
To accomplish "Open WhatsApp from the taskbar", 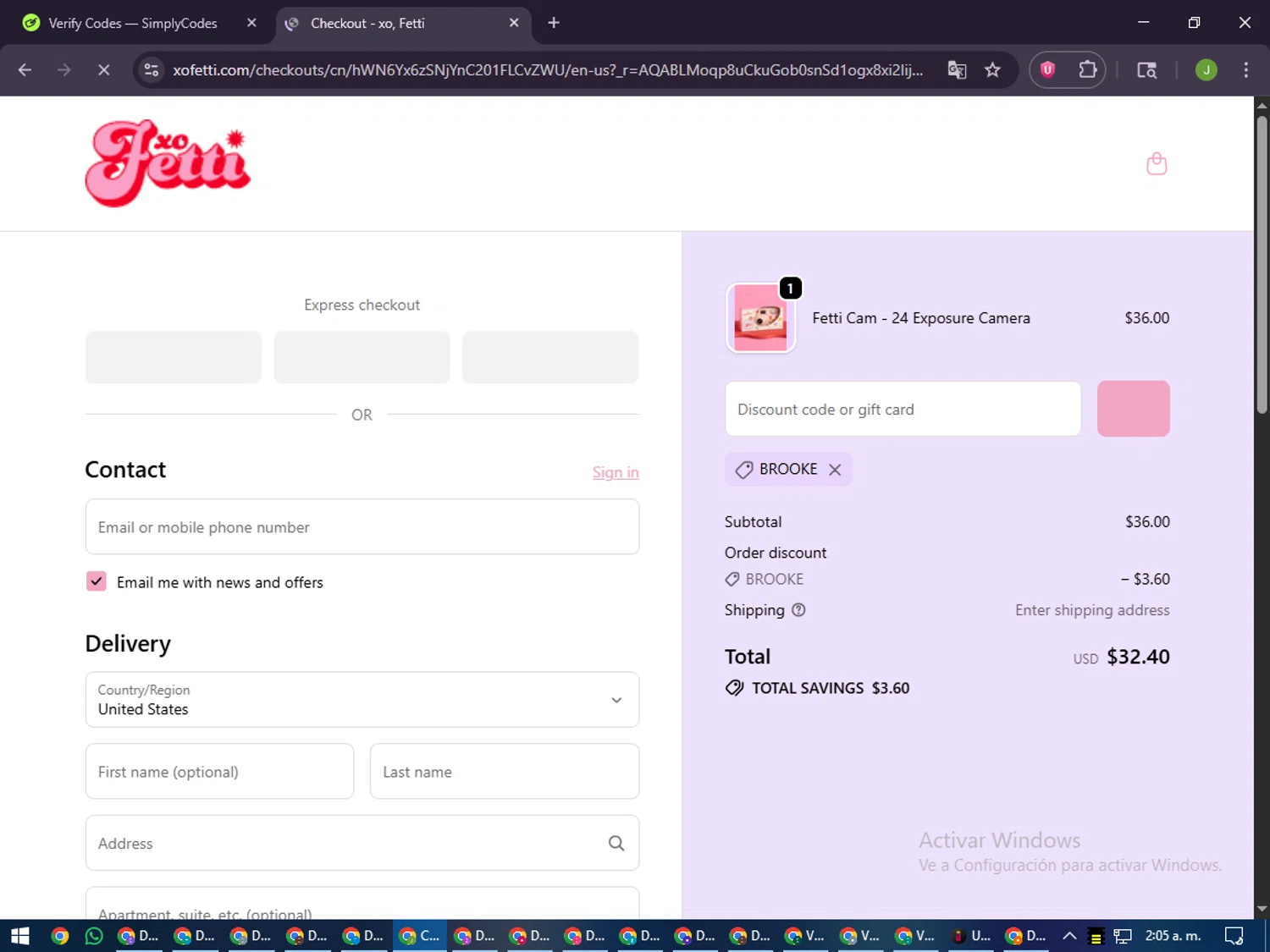I will click(94, 935).
